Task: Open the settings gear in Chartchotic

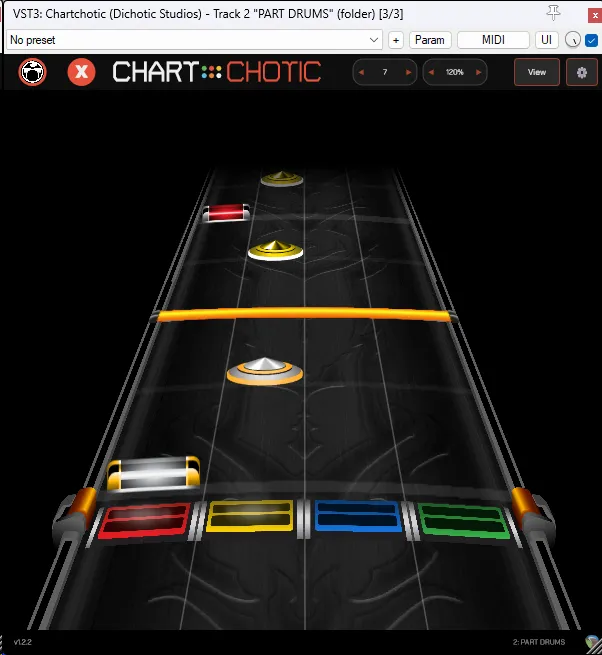Action: [582, 72]
